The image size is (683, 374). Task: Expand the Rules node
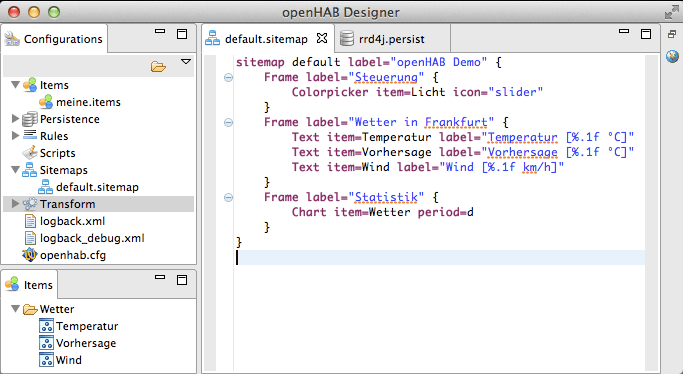(x=15, y=135)
